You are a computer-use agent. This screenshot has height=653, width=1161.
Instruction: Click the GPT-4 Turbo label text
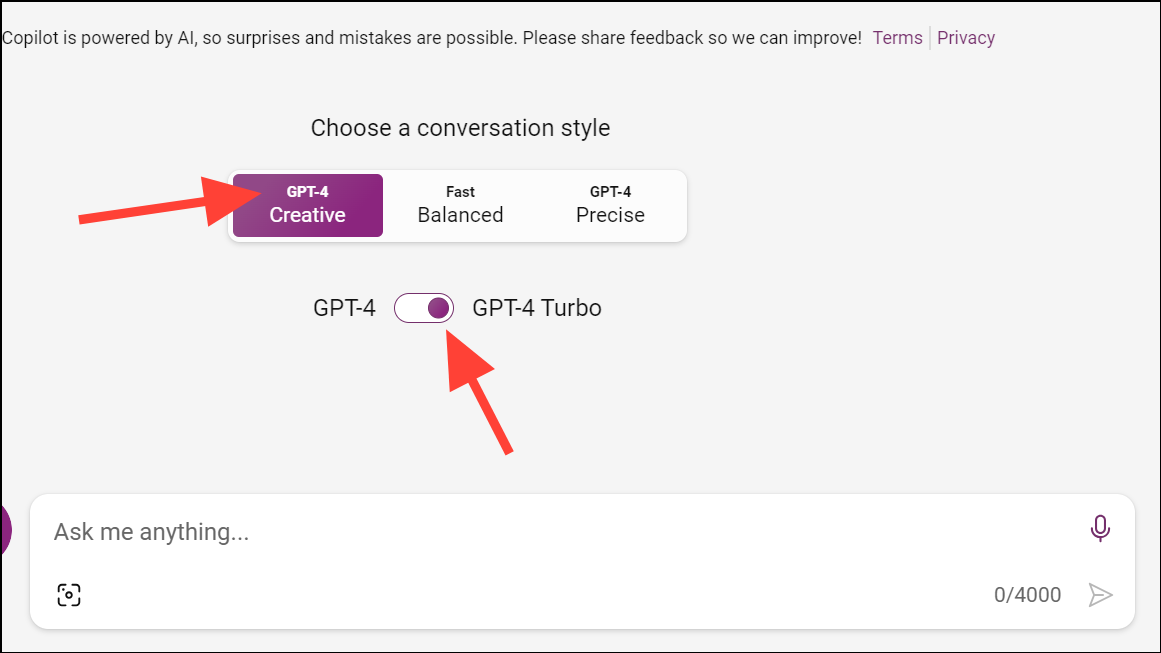point(537,308)
